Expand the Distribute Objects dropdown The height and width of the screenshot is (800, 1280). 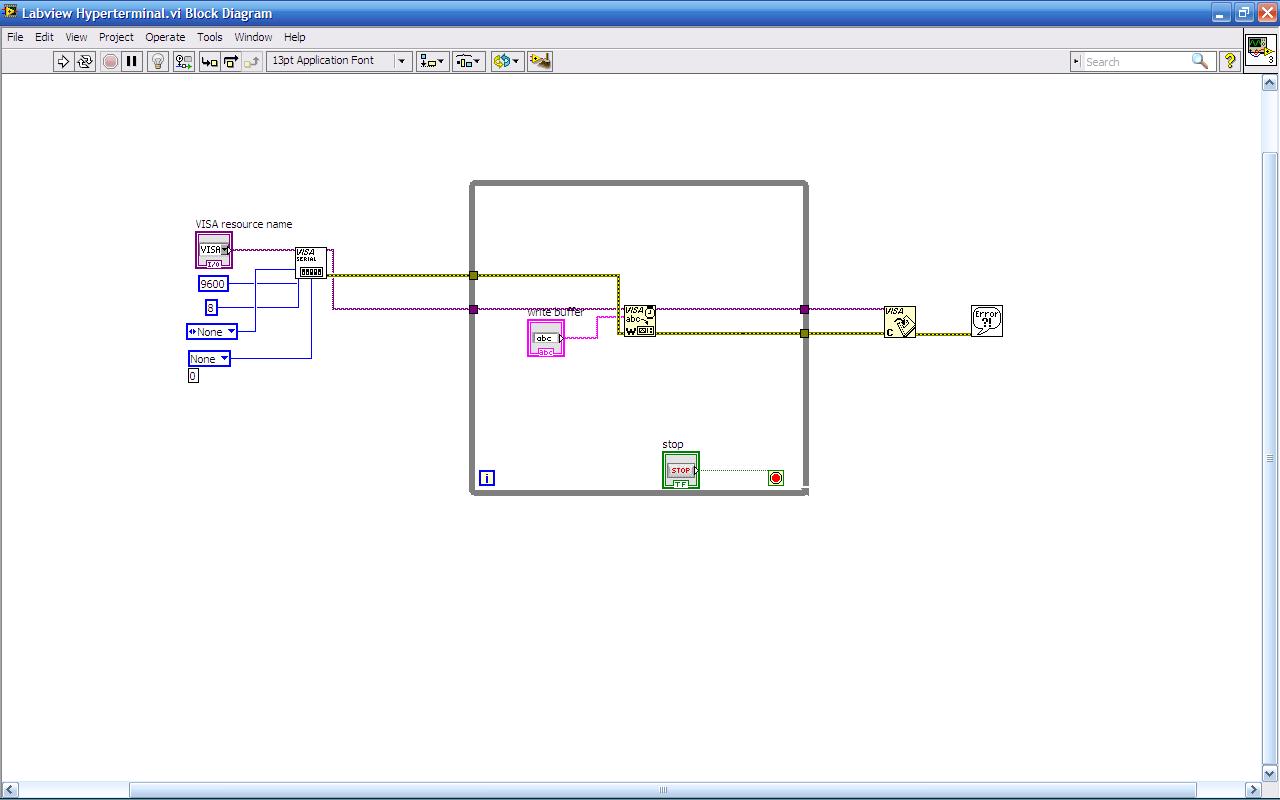coord(468,61)
